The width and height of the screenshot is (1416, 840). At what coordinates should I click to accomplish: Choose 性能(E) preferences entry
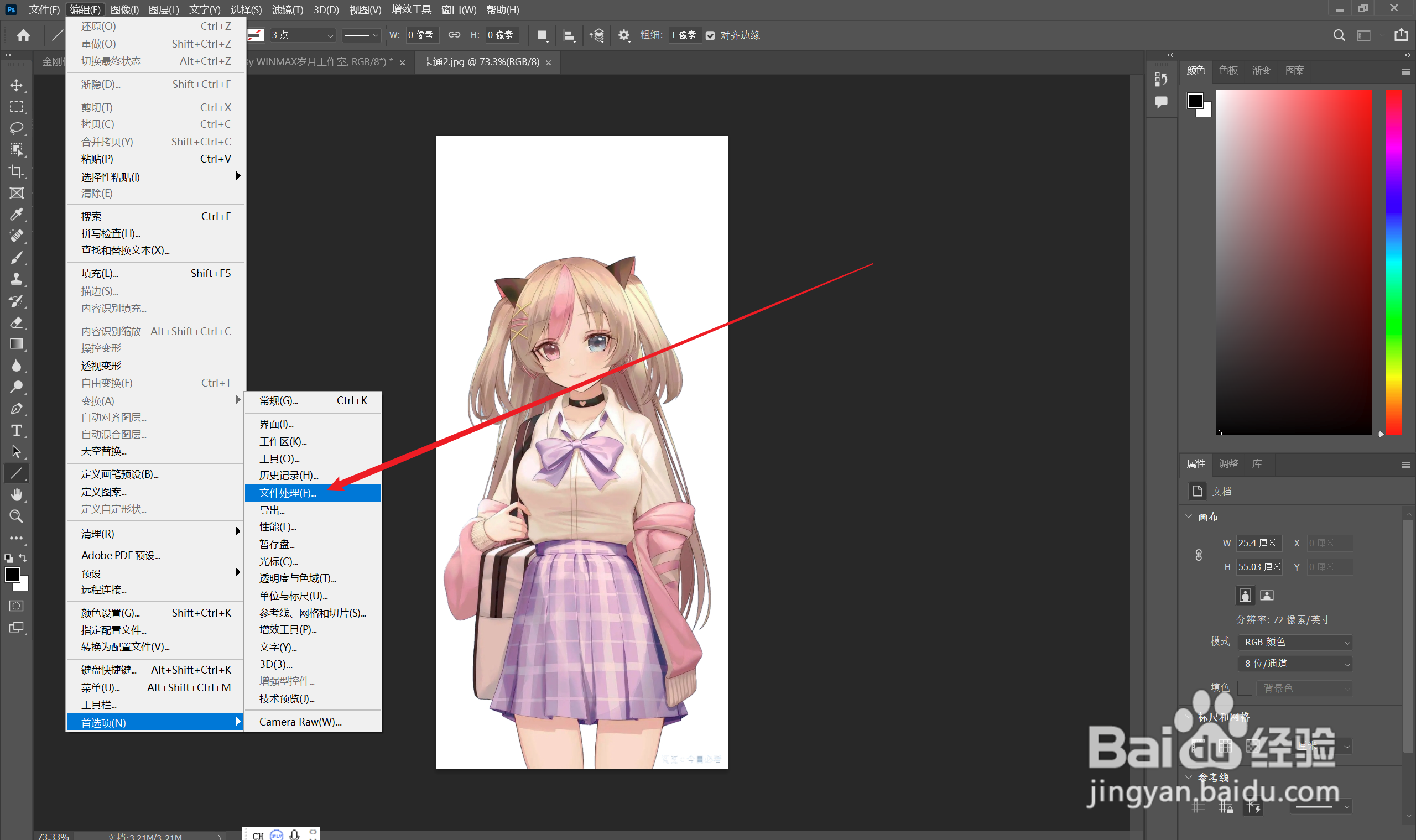pos(313,526)
